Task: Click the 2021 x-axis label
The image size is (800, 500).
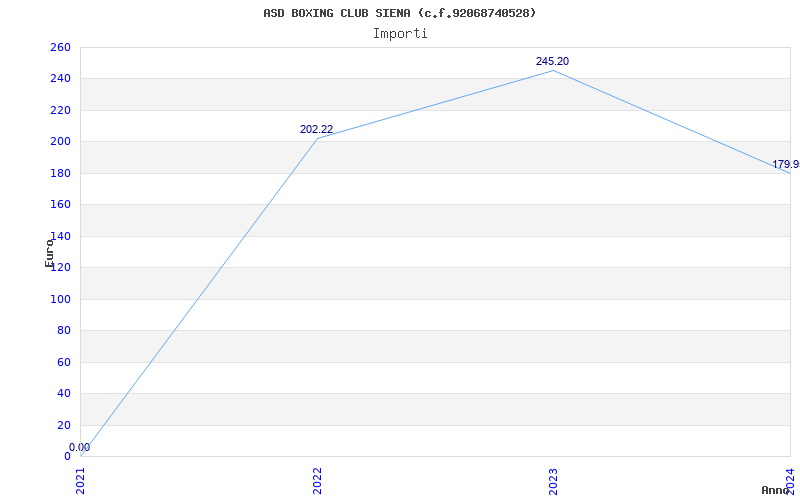Action: pos(81,481)
